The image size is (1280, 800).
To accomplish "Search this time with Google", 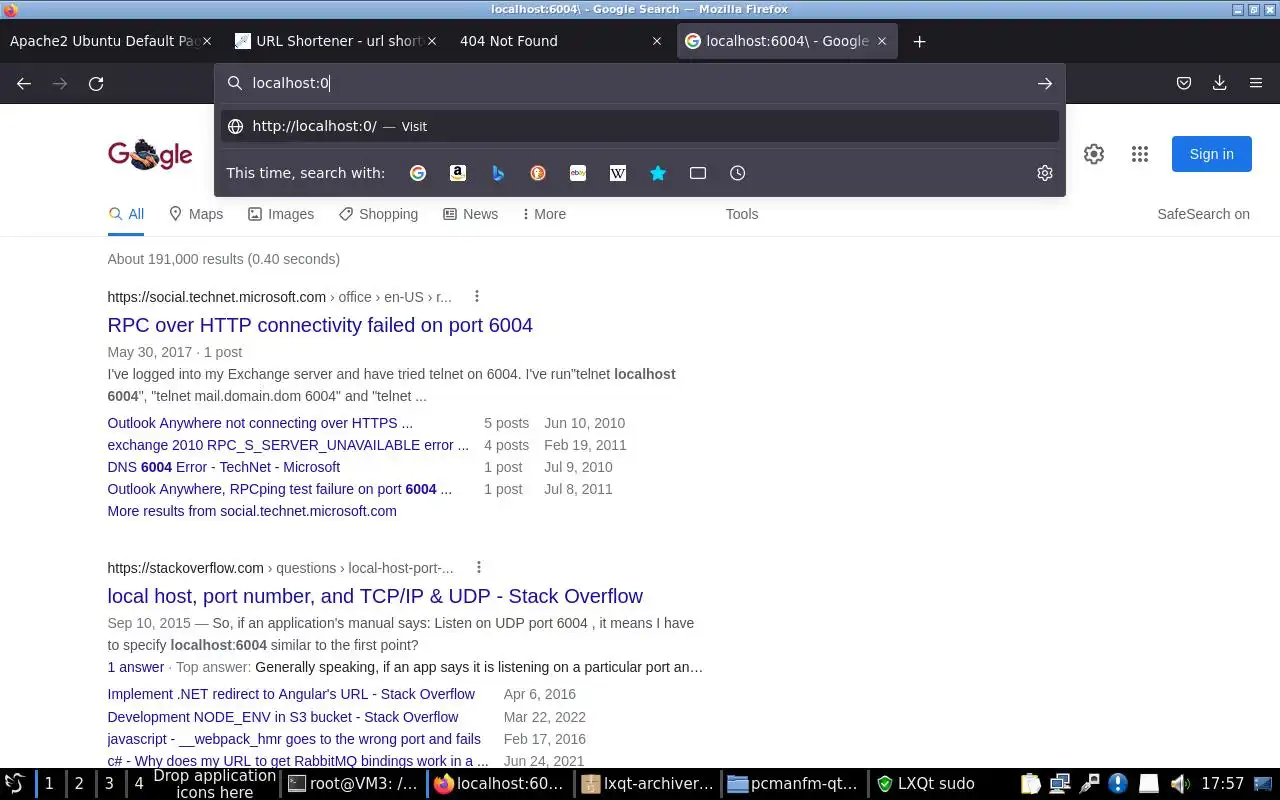I will click(x=418, y=173).
